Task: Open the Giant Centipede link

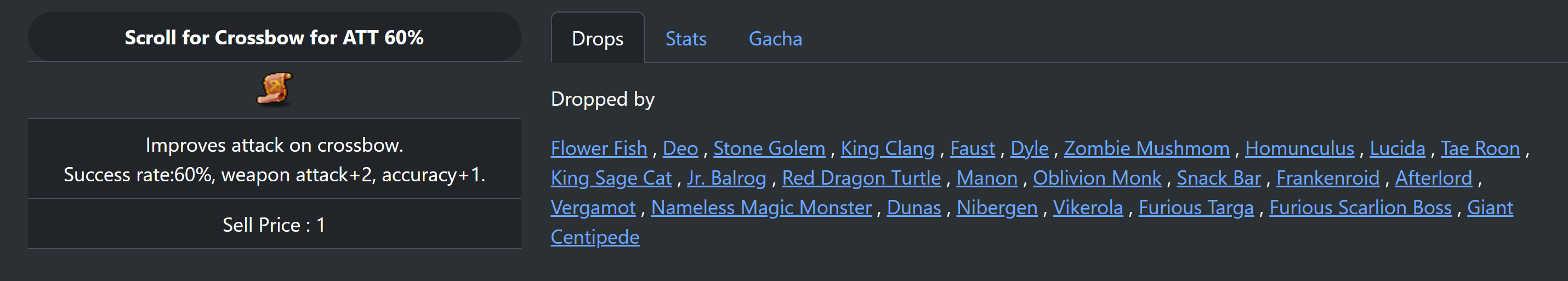Action: click(x=1490, y=208)
